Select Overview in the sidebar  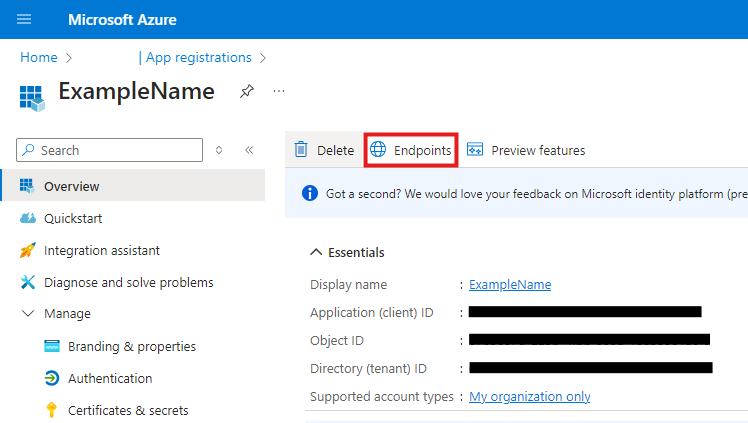[133, 186]
